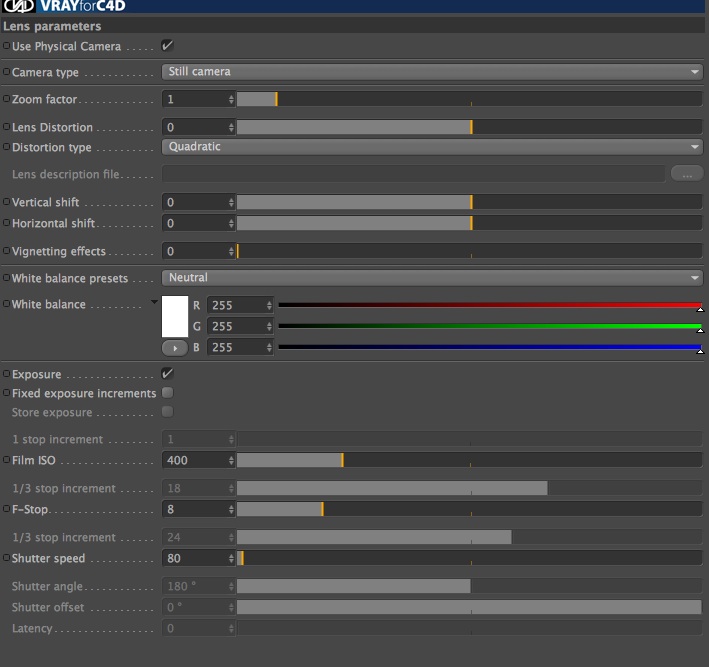Click the Camera type animation dot
The width and height of the screenshot is (709, 667).
click(6, 71)
